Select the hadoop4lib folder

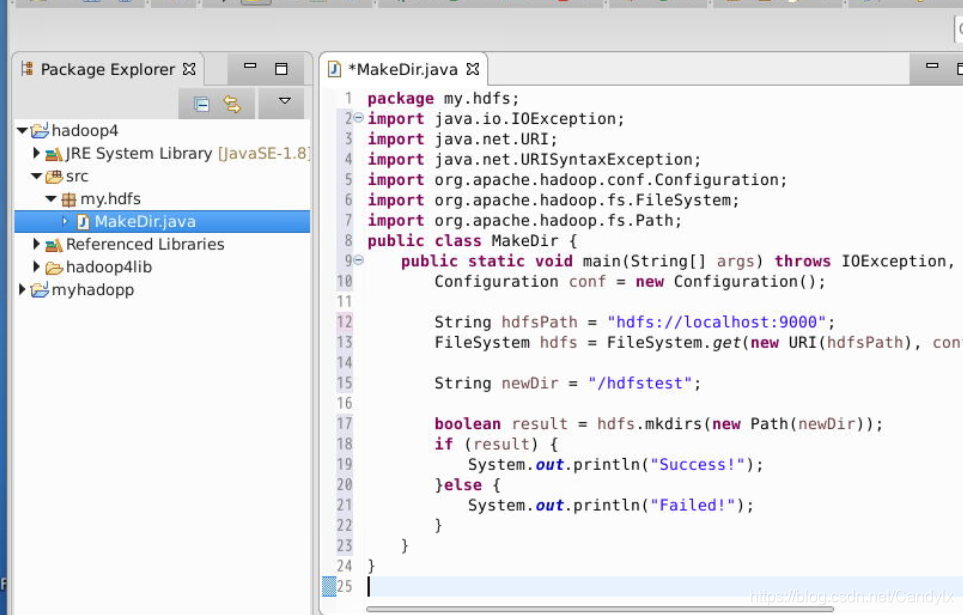tap(109, 267)
